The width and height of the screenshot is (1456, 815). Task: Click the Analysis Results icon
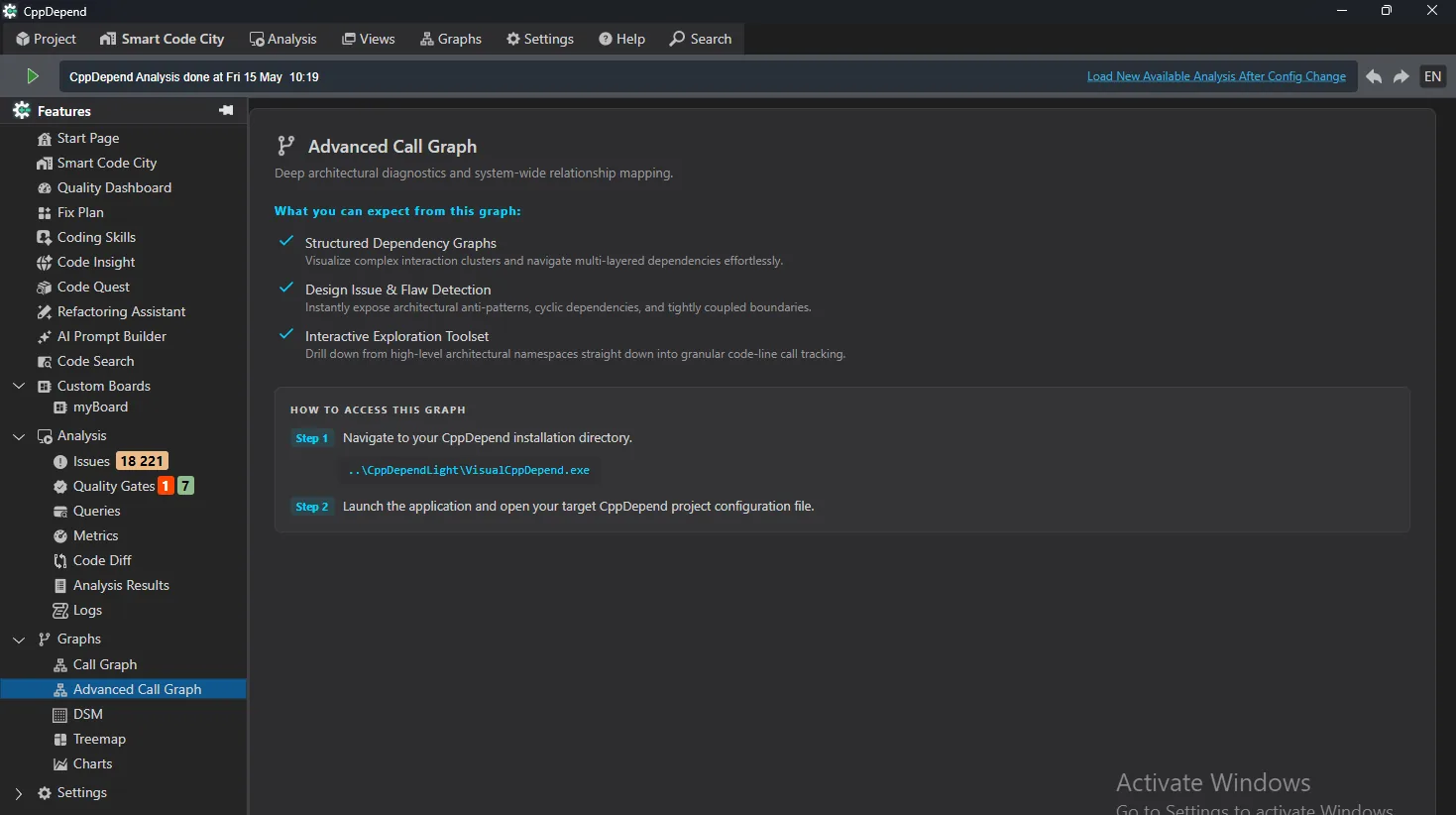pyautogui.click(x=60, y=586)
